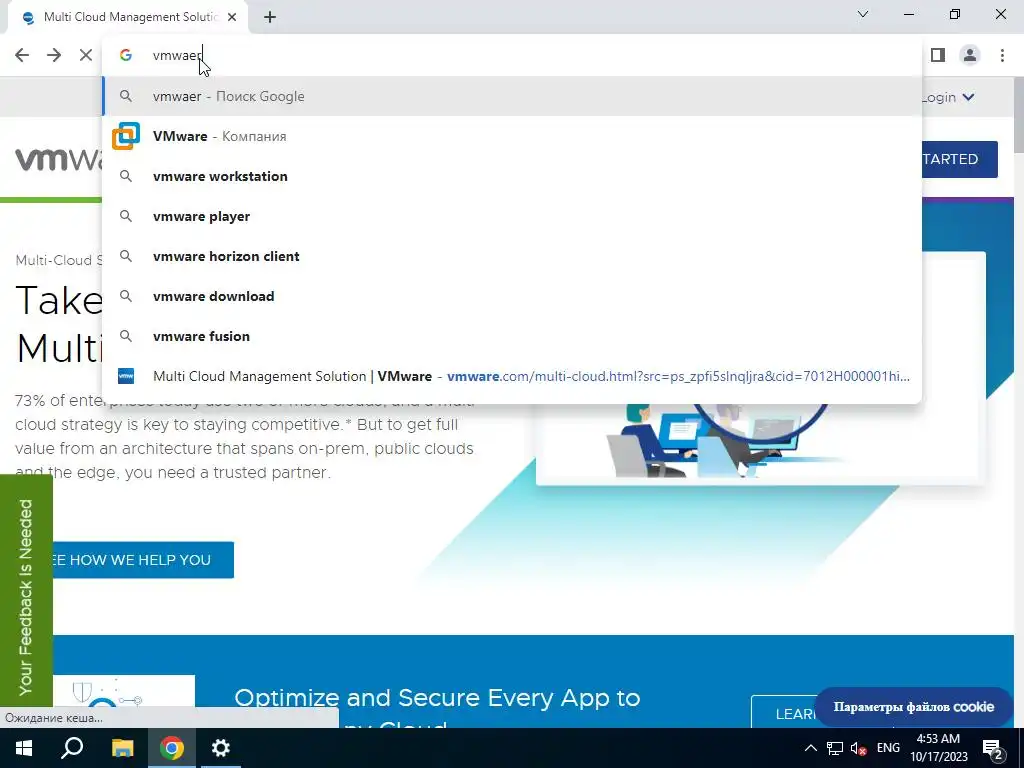Image resolution: width=1024 pixels, height=768 pixels.
Task: Click the Google G icon in address bar
Action: click(126, 56)
